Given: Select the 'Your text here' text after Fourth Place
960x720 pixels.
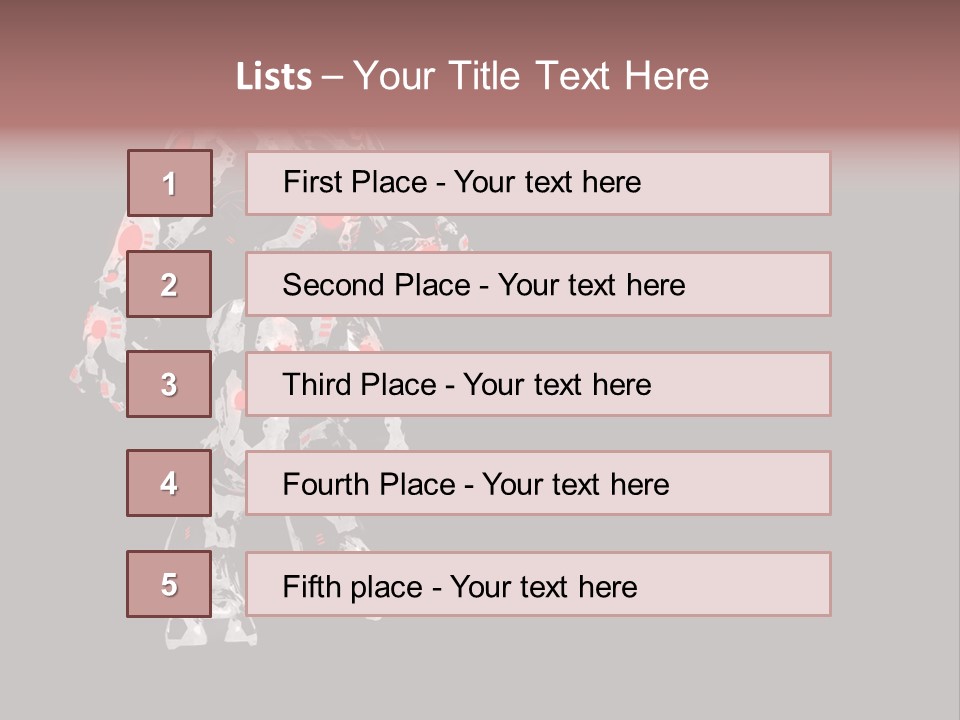Looking at the screenshot, I should (x=575, y=485).
